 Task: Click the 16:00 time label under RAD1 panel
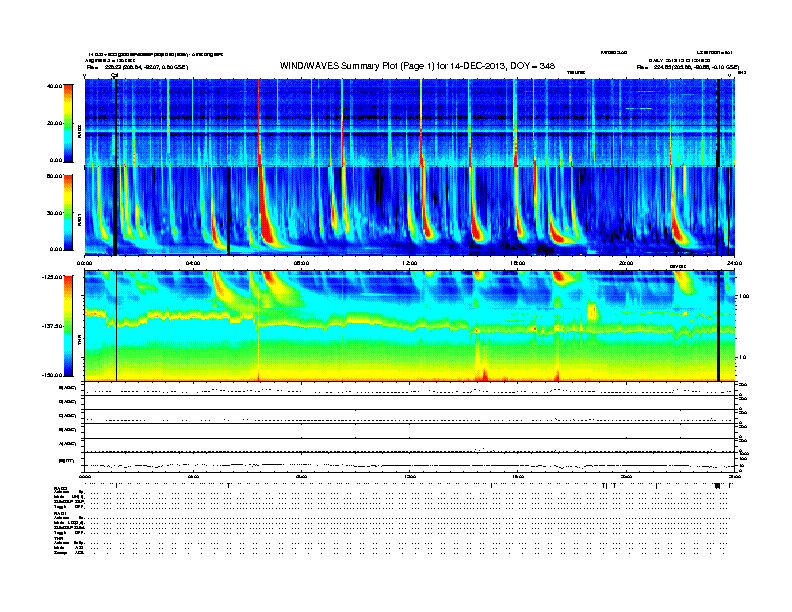[x=518, y=263]
